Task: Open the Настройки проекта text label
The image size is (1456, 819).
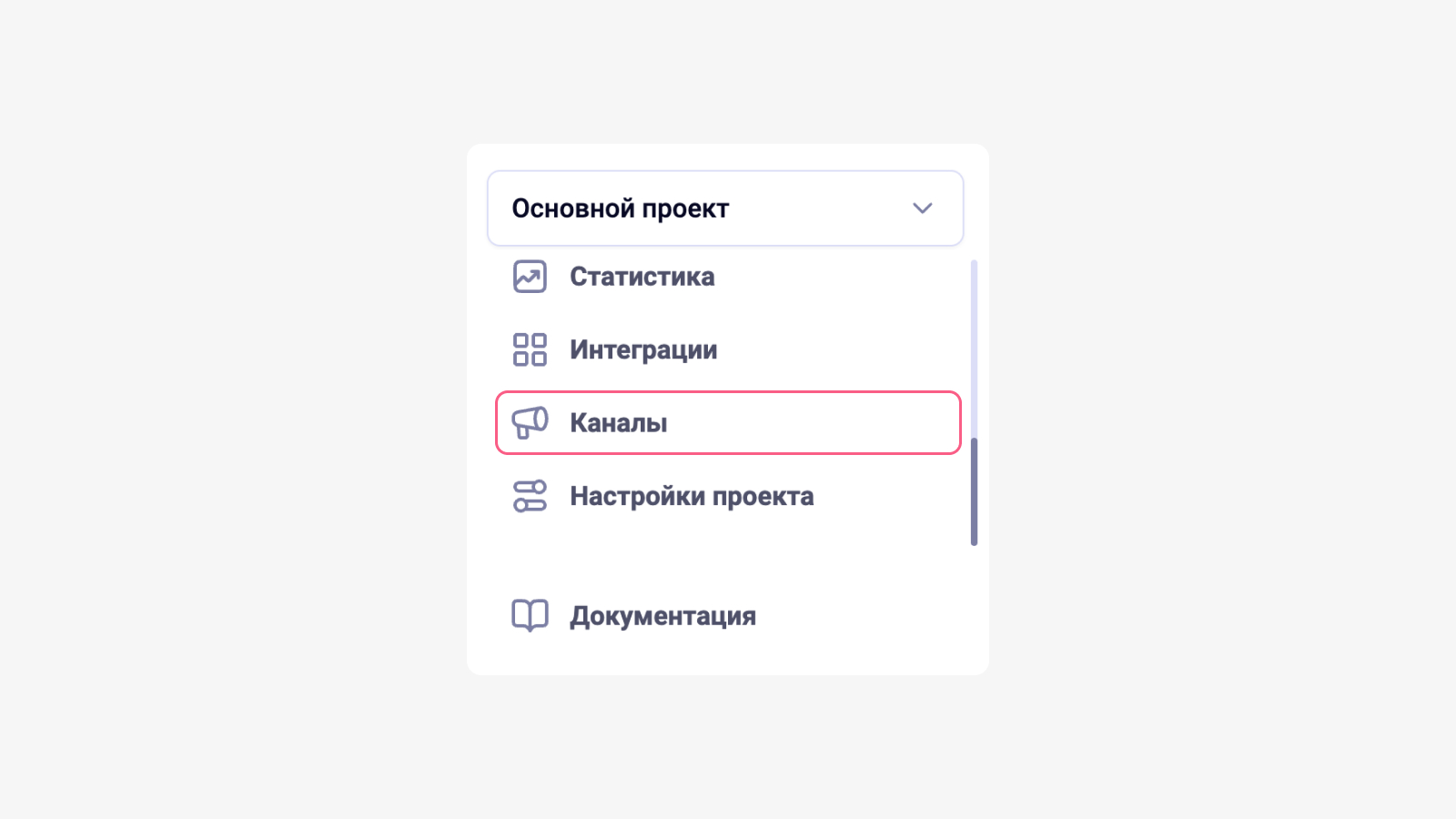Action: point(692,496)
